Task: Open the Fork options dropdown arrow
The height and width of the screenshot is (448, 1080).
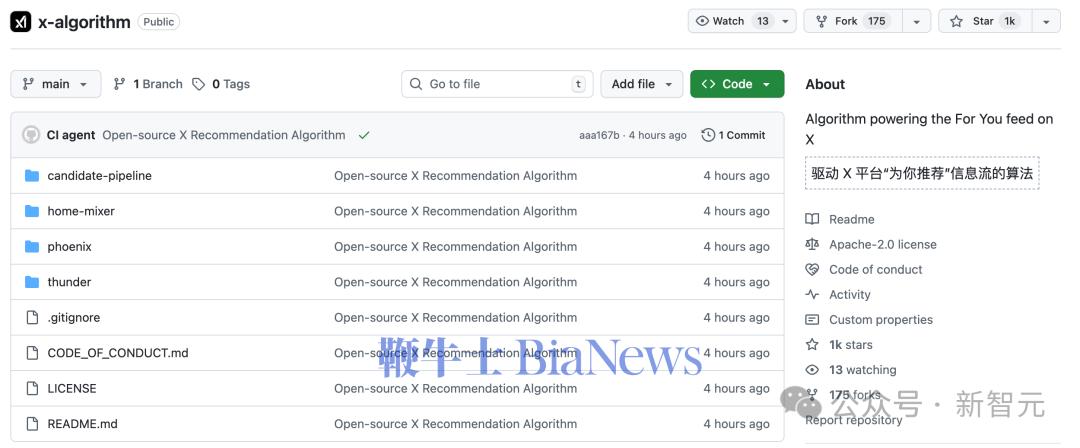Action: click(916, 21)
